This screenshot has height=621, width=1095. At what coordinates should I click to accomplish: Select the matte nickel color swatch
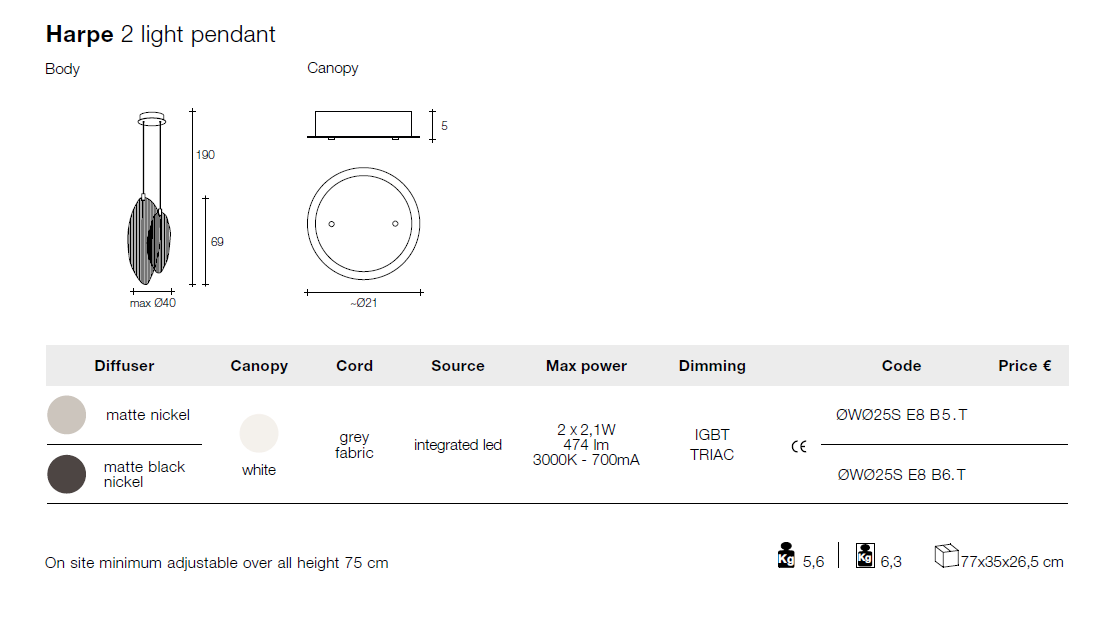pyautogui.click(x=67, y=415)
